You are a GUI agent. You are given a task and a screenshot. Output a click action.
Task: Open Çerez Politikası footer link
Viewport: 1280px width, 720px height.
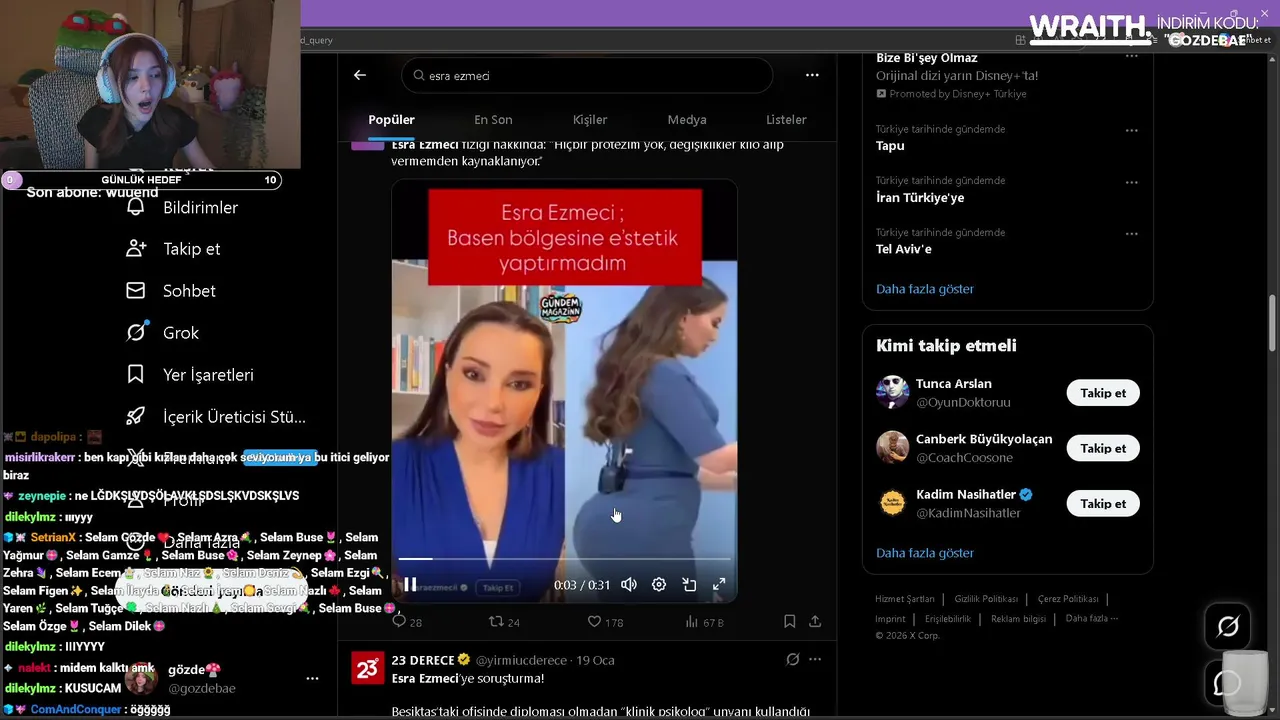1068,599
